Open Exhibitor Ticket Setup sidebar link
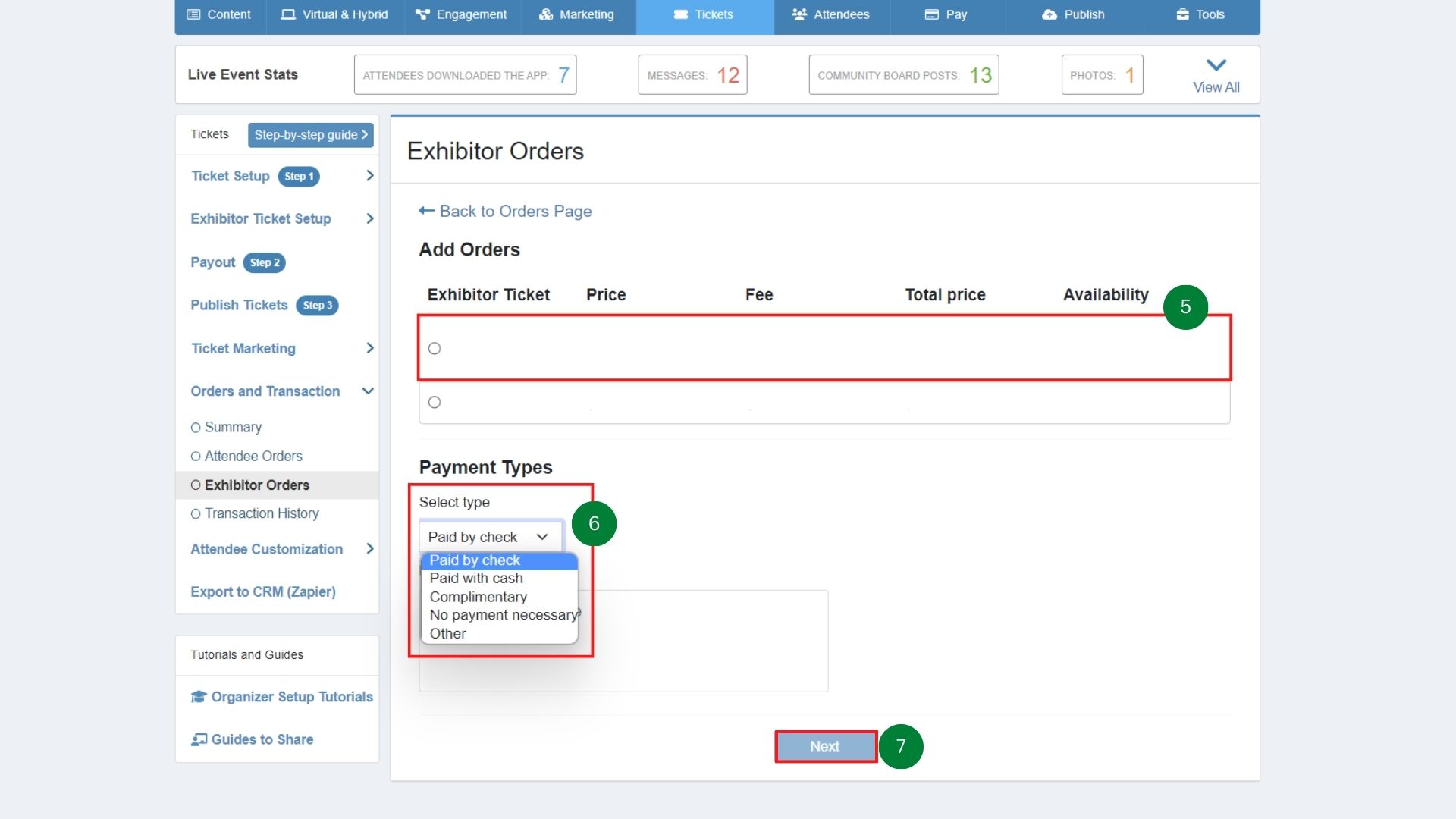This screenshot has height=819, width=1456. pyautogui.click(x=261, y=219)
